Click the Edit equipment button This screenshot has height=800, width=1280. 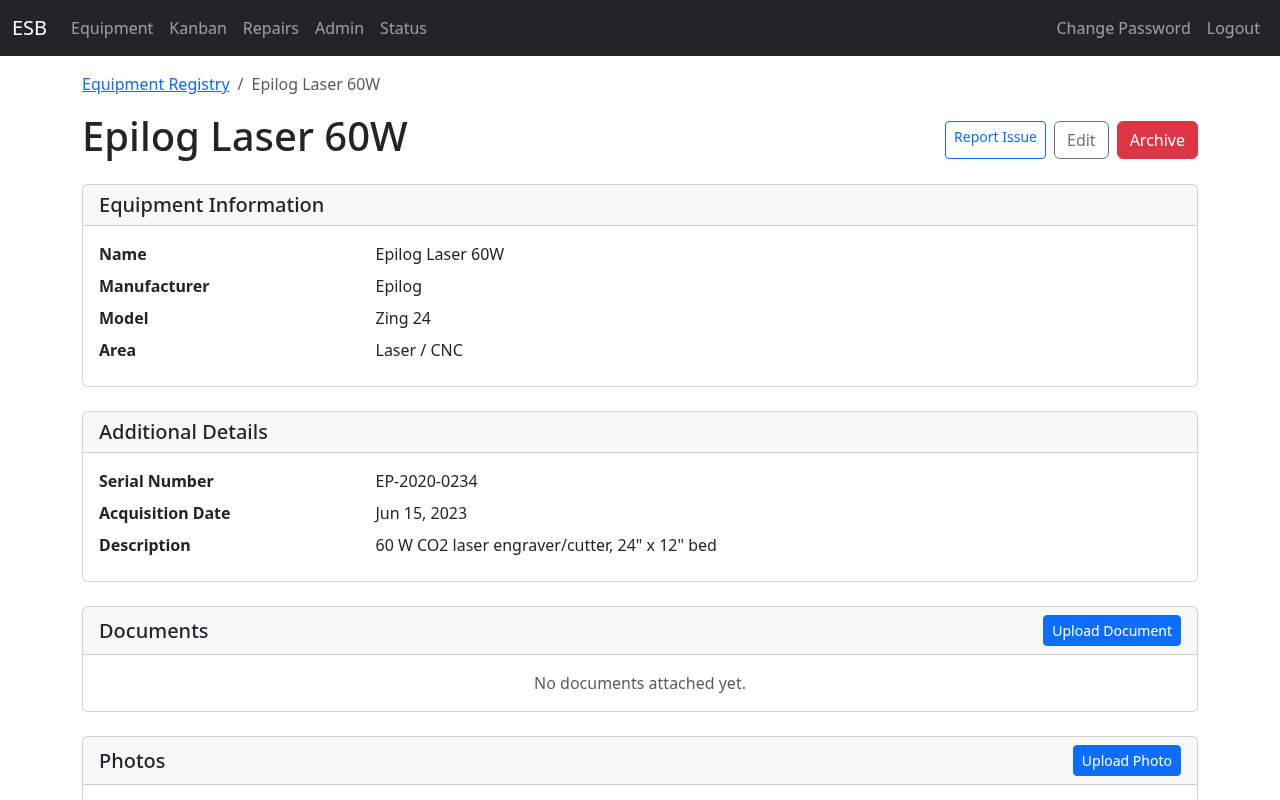[1081, 140]
